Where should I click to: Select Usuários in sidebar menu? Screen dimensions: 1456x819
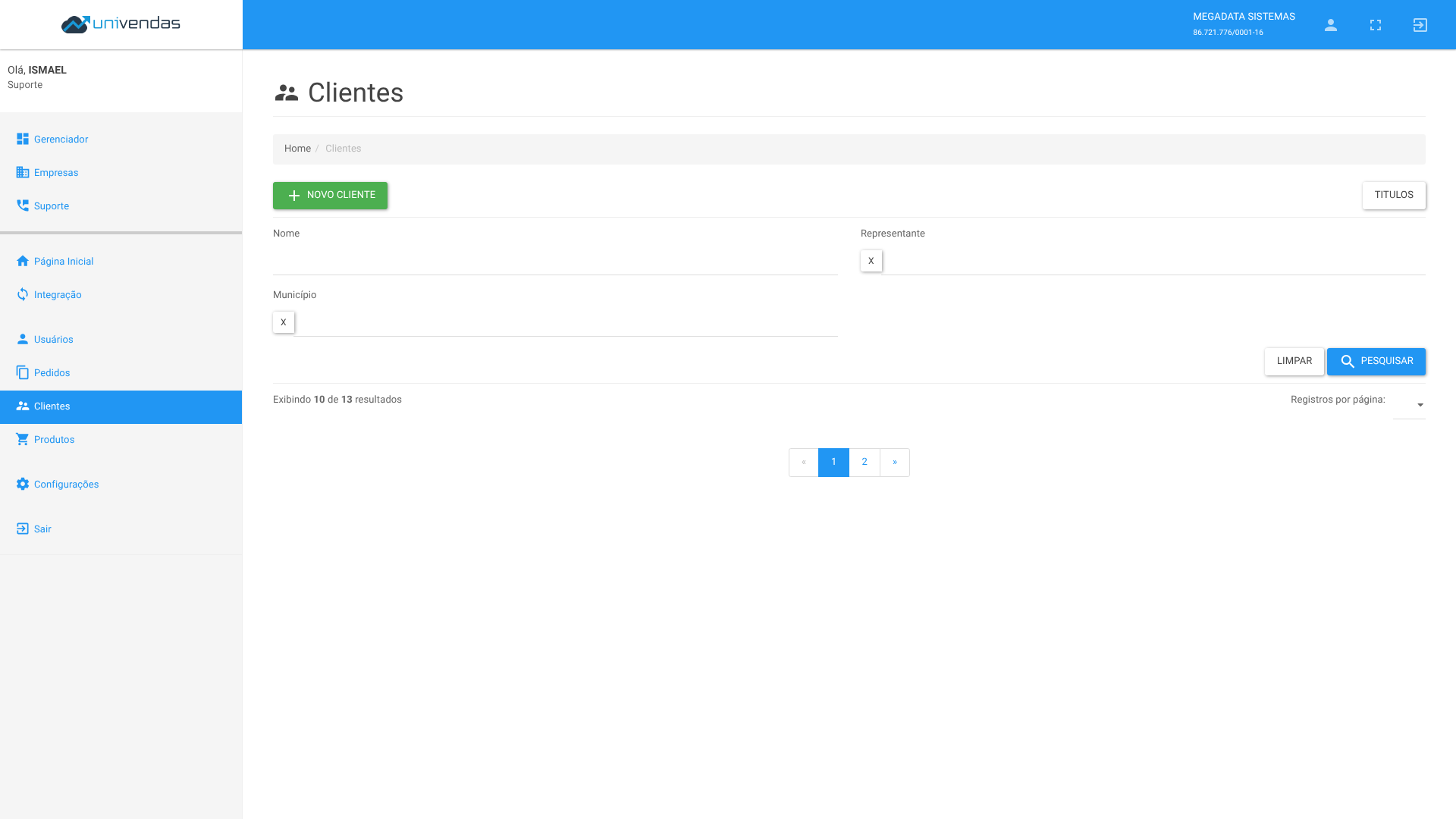pyautogui.click(x=53, y=340)
